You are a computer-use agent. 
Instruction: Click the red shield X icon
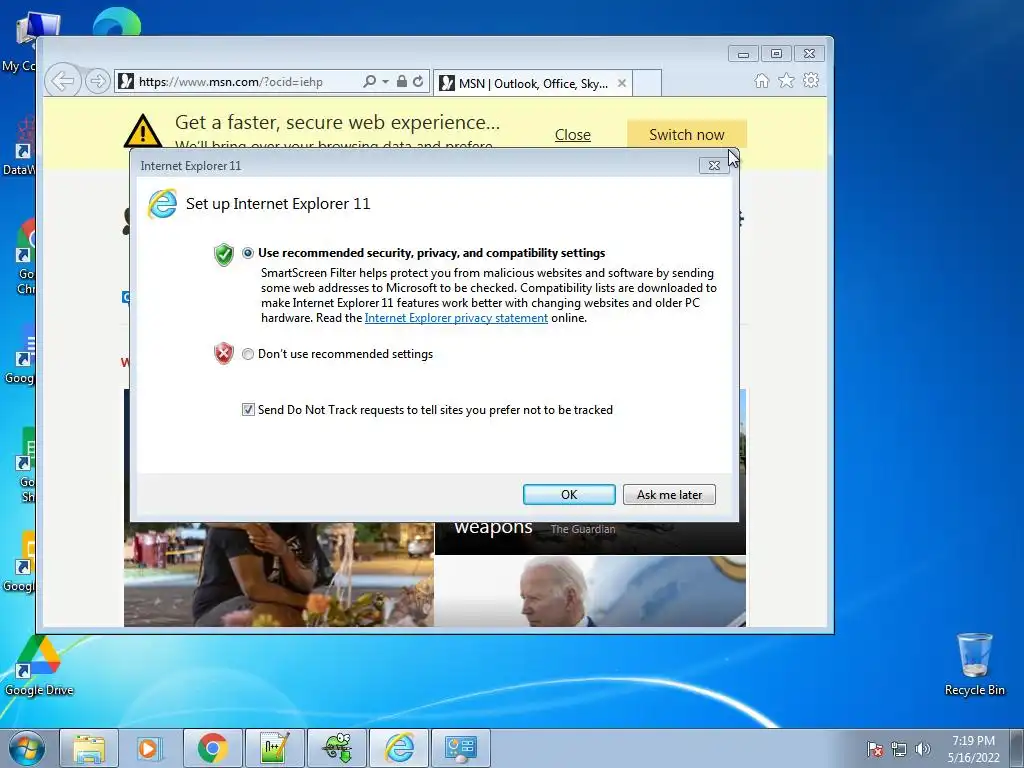[x=223, y=353]
